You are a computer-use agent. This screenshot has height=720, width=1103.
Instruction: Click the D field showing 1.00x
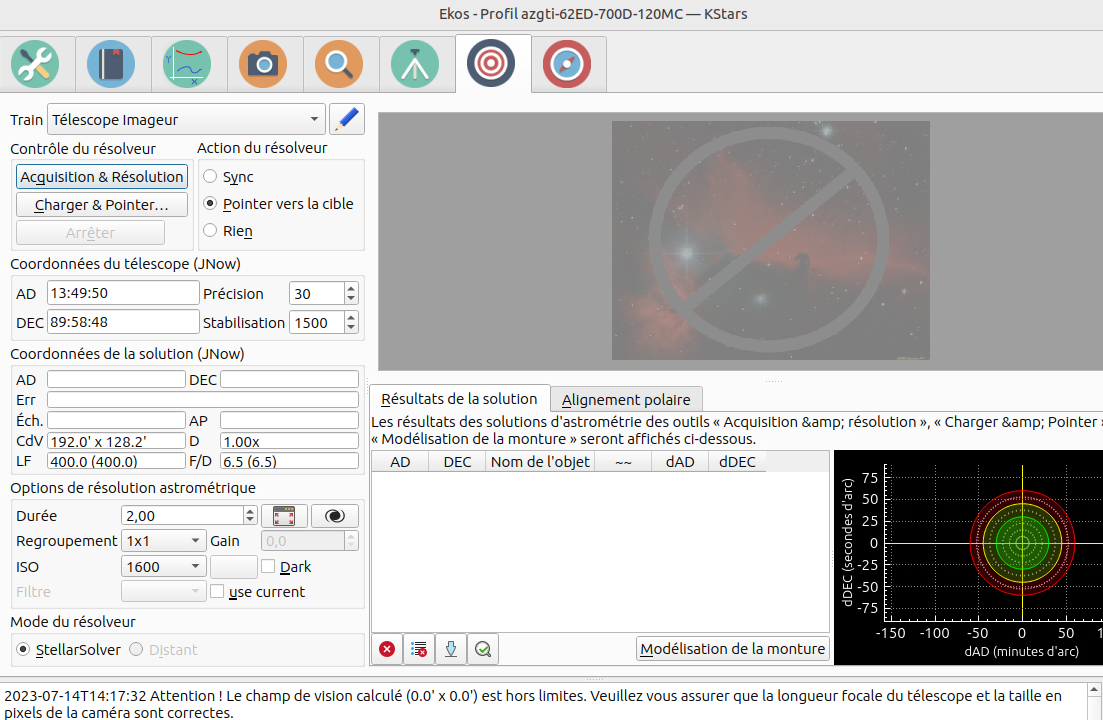tap(289, 442)
